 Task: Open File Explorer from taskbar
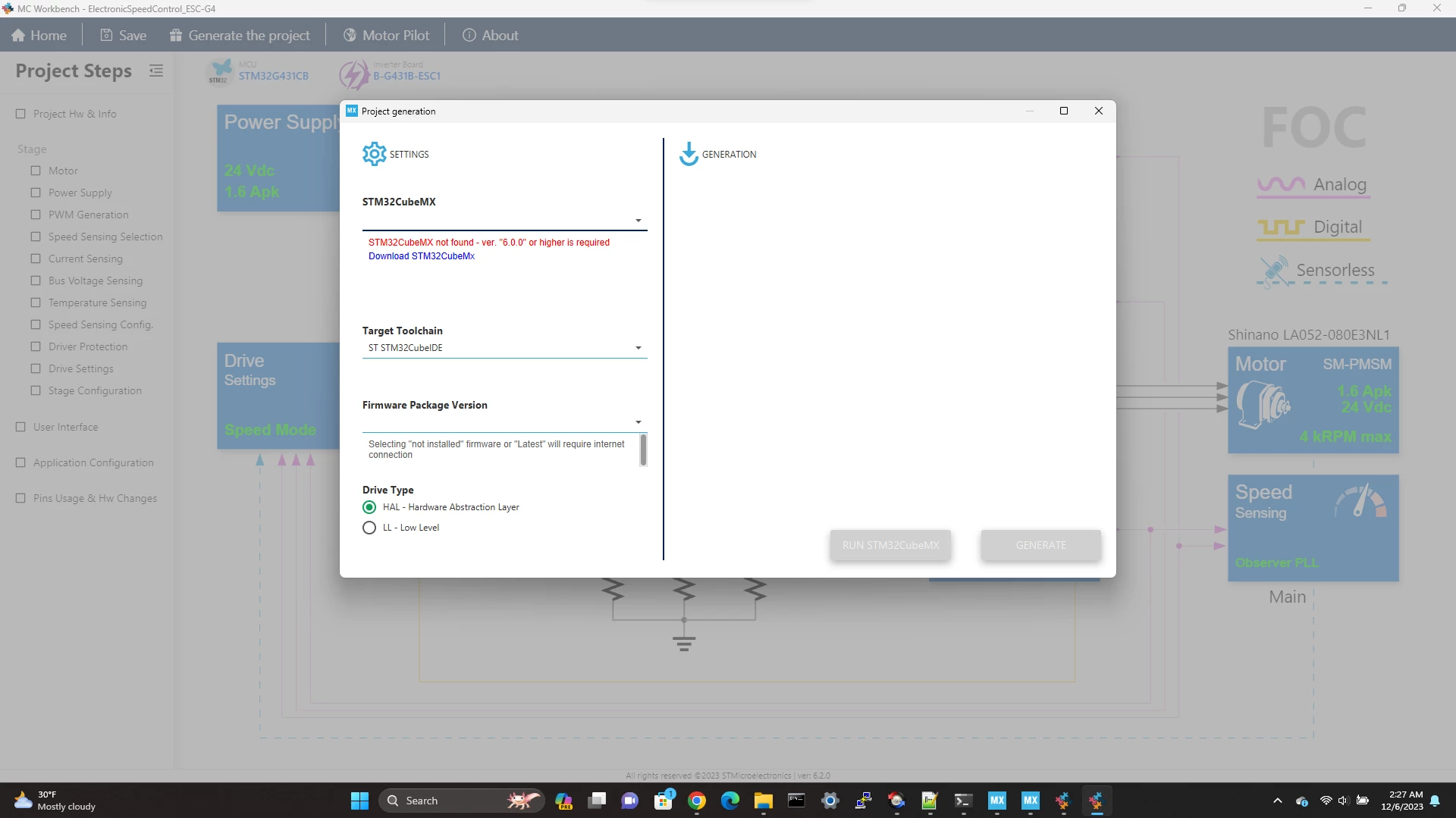point(763,801)
